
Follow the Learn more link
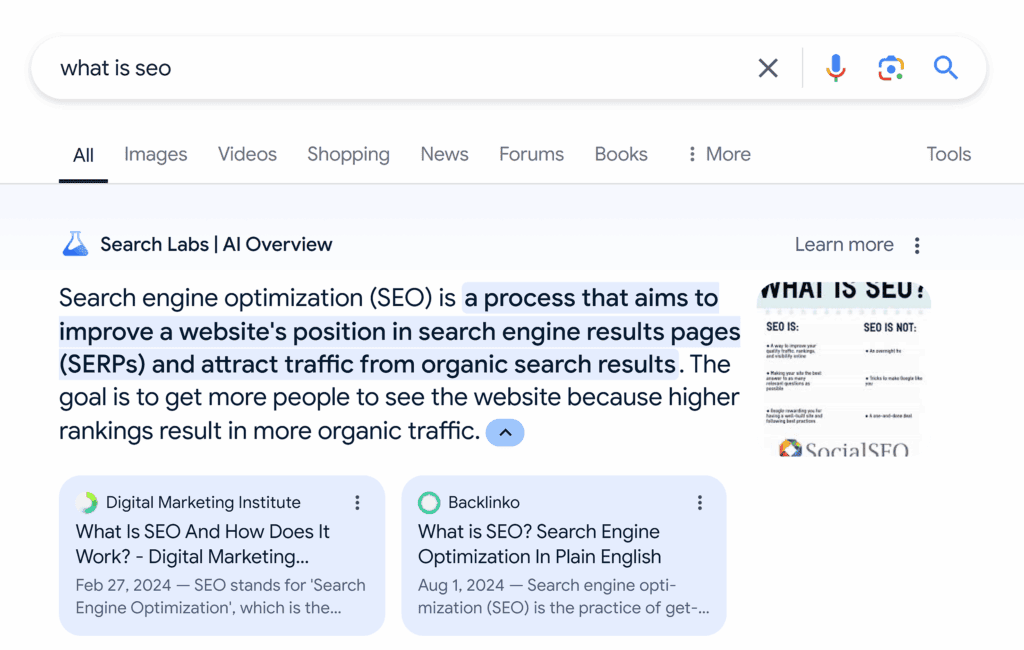pos(844,244)
